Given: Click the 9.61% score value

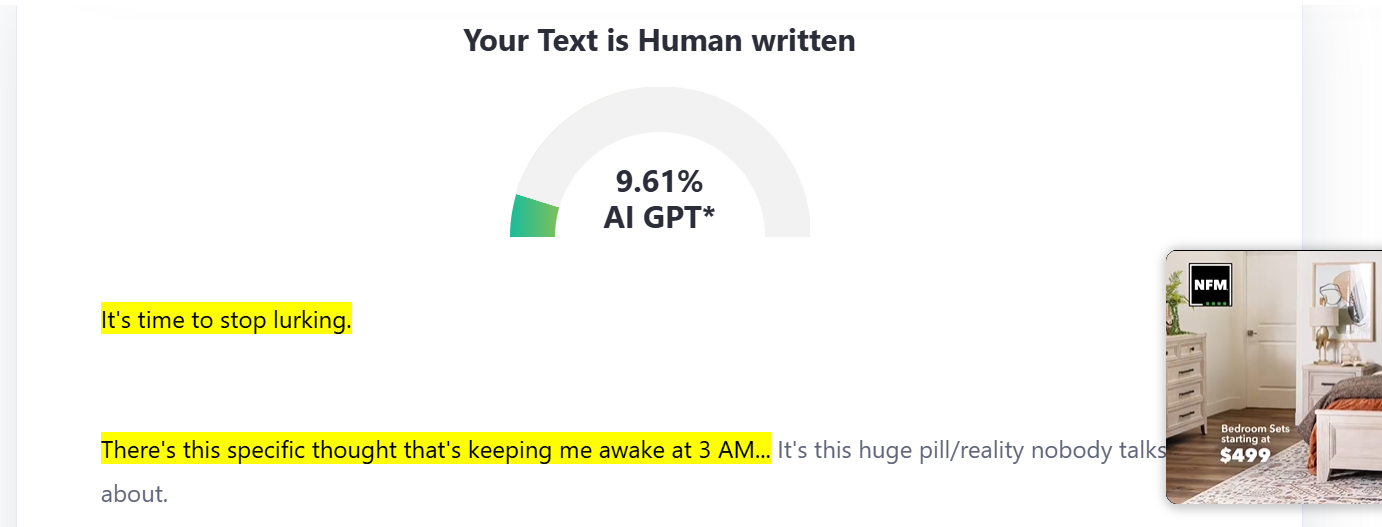Looking at the screenshot, I should tap(659, 182).
